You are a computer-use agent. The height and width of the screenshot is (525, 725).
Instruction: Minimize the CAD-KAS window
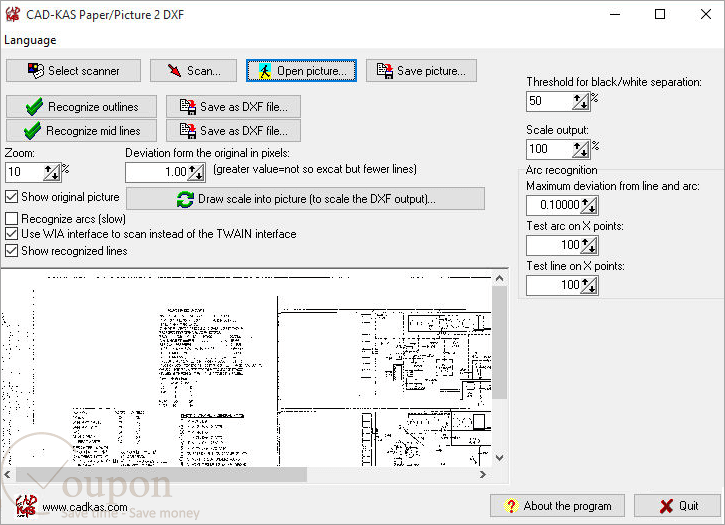coord(615,14)
